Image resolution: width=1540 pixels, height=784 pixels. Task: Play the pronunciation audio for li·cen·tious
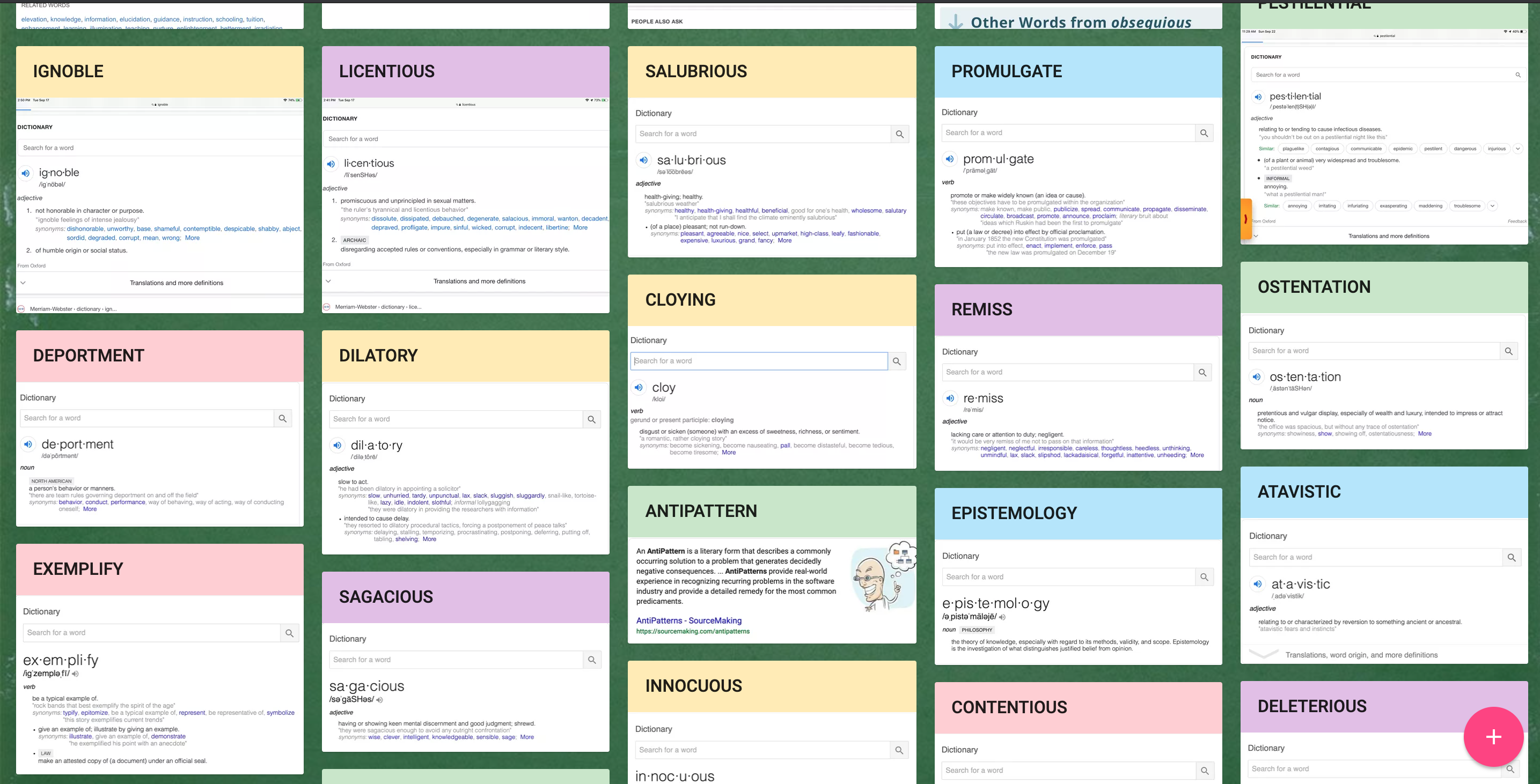tap(331, 164)
